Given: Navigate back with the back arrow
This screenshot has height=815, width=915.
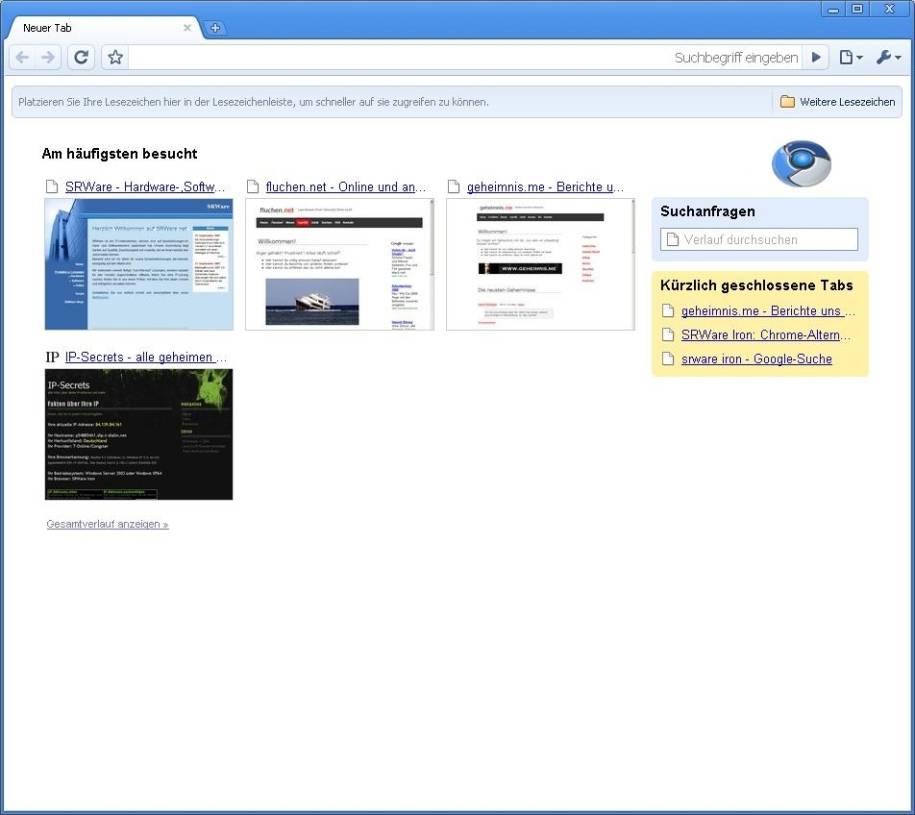Looking at the screenshot, I should pos(21,57).
